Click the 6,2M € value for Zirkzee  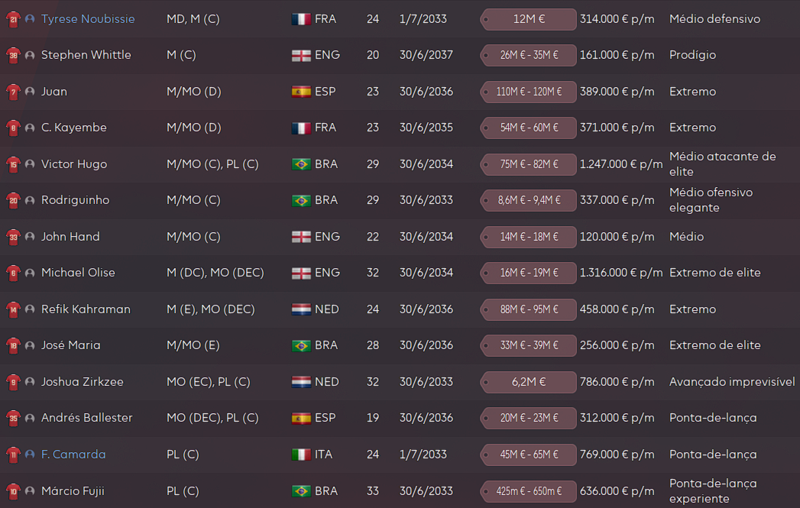tap(529, 382)
